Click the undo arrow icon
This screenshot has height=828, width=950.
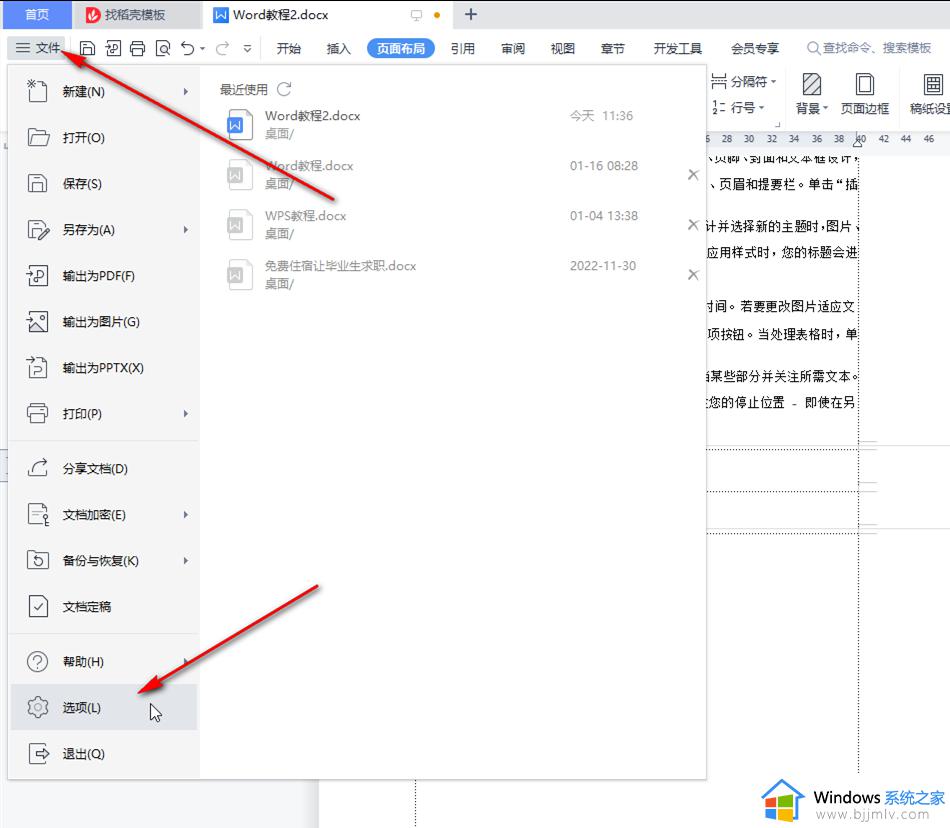click(x=188, y=48)
